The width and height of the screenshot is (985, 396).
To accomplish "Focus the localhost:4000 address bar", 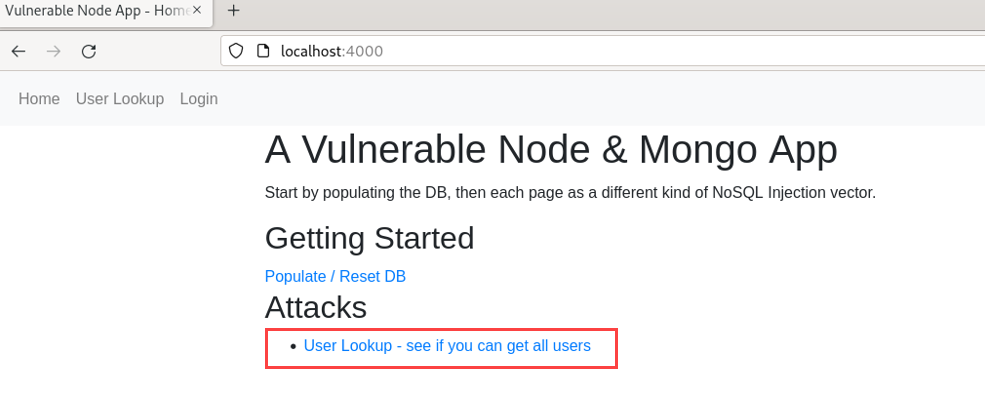I will [602, 51].
